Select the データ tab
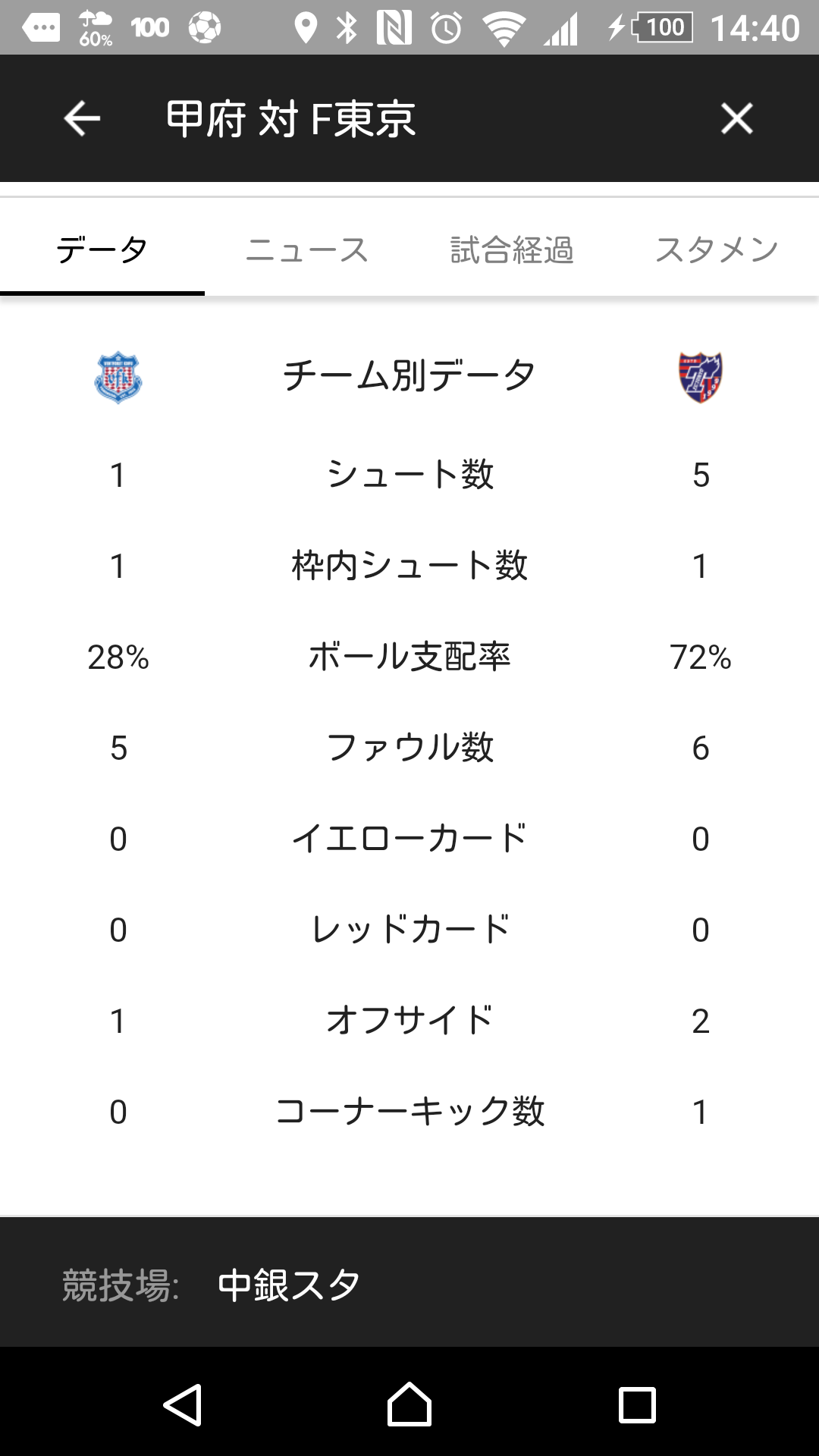Image resolution: width=819 pixels, height=1456 pixels. coord(102,249)
